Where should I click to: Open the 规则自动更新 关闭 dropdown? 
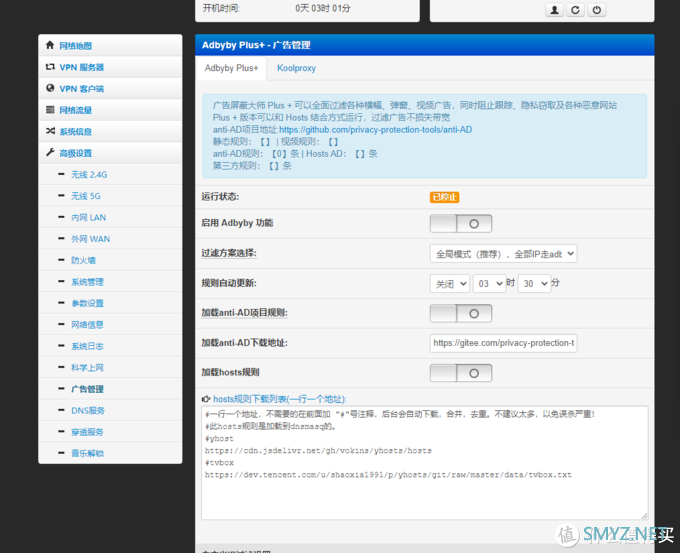[x=450, y=284]
